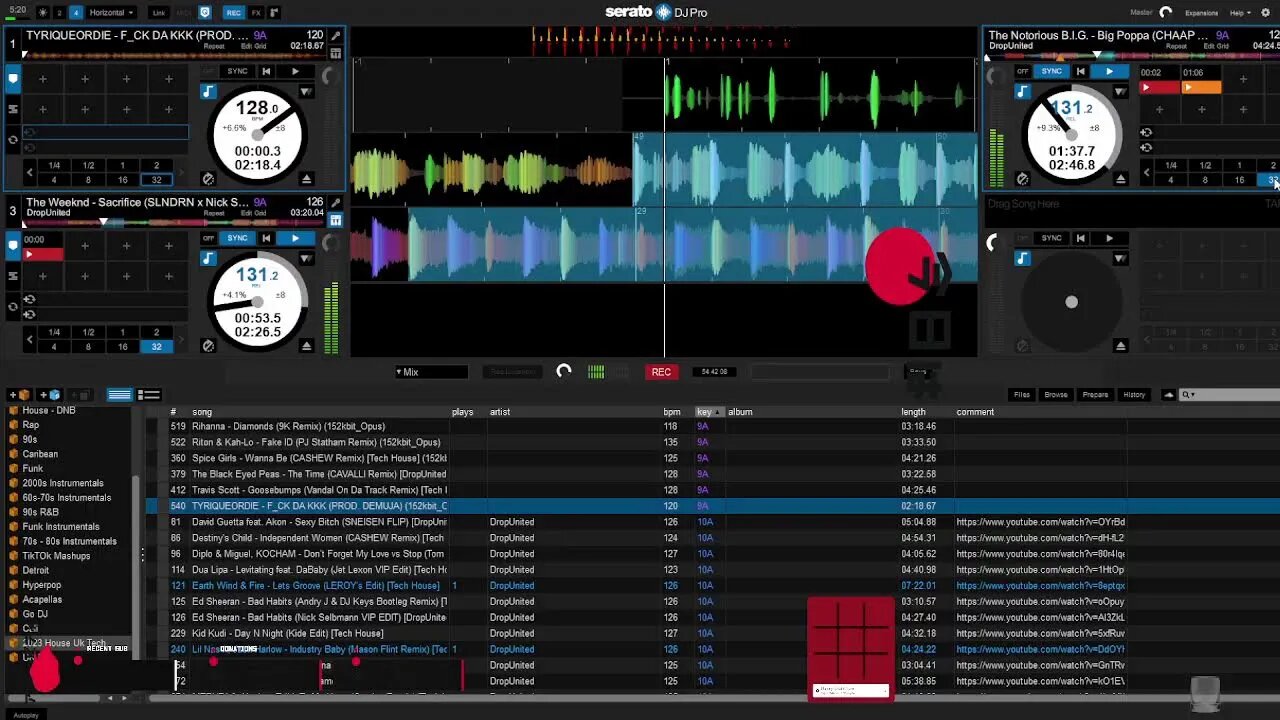Open the tempo tap icon on deck 3
This screenshot has width=1280, height=720.
pyautogui.click(x=208, y=346)
